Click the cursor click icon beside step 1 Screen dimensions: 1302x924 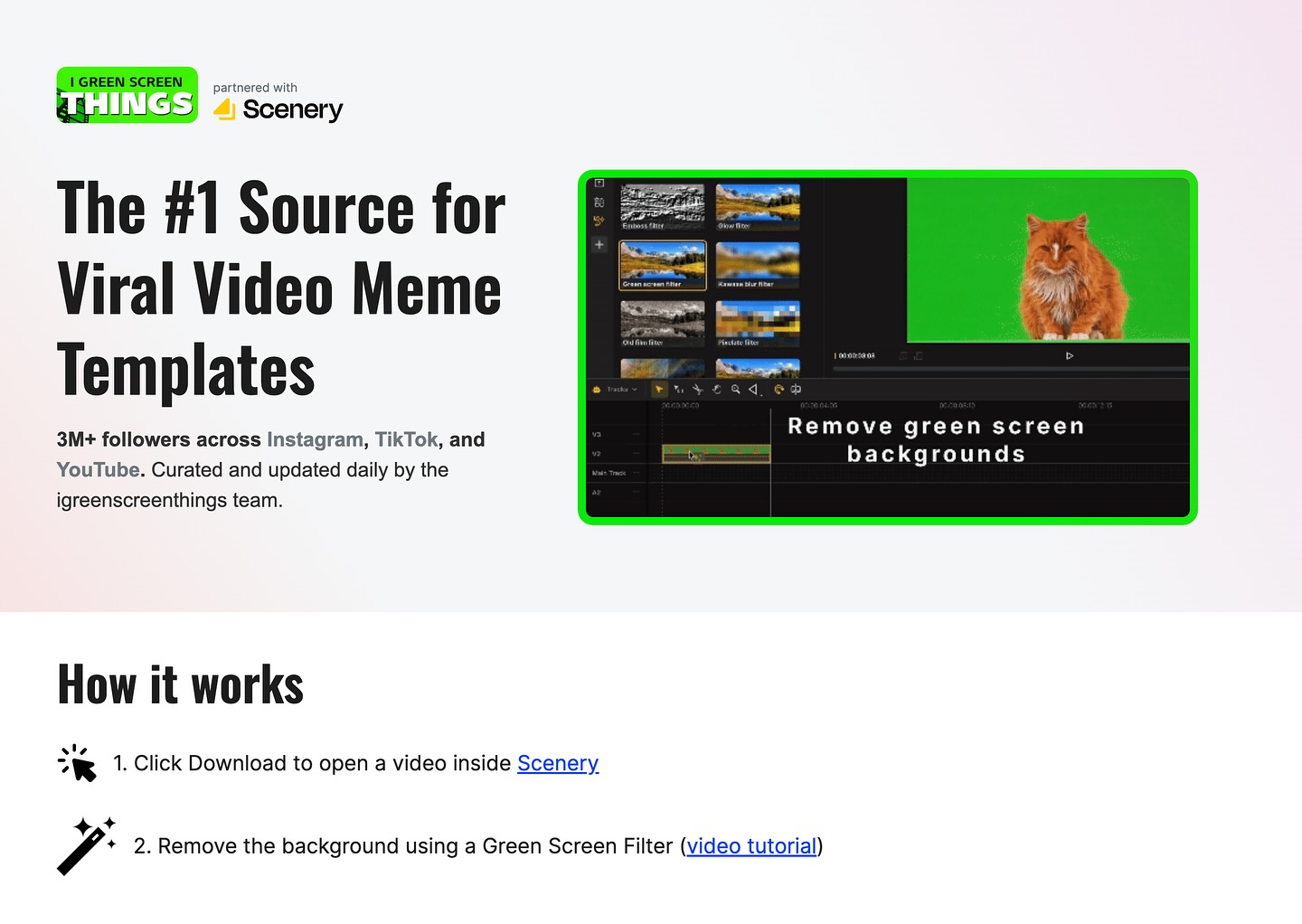pos(77,763)
